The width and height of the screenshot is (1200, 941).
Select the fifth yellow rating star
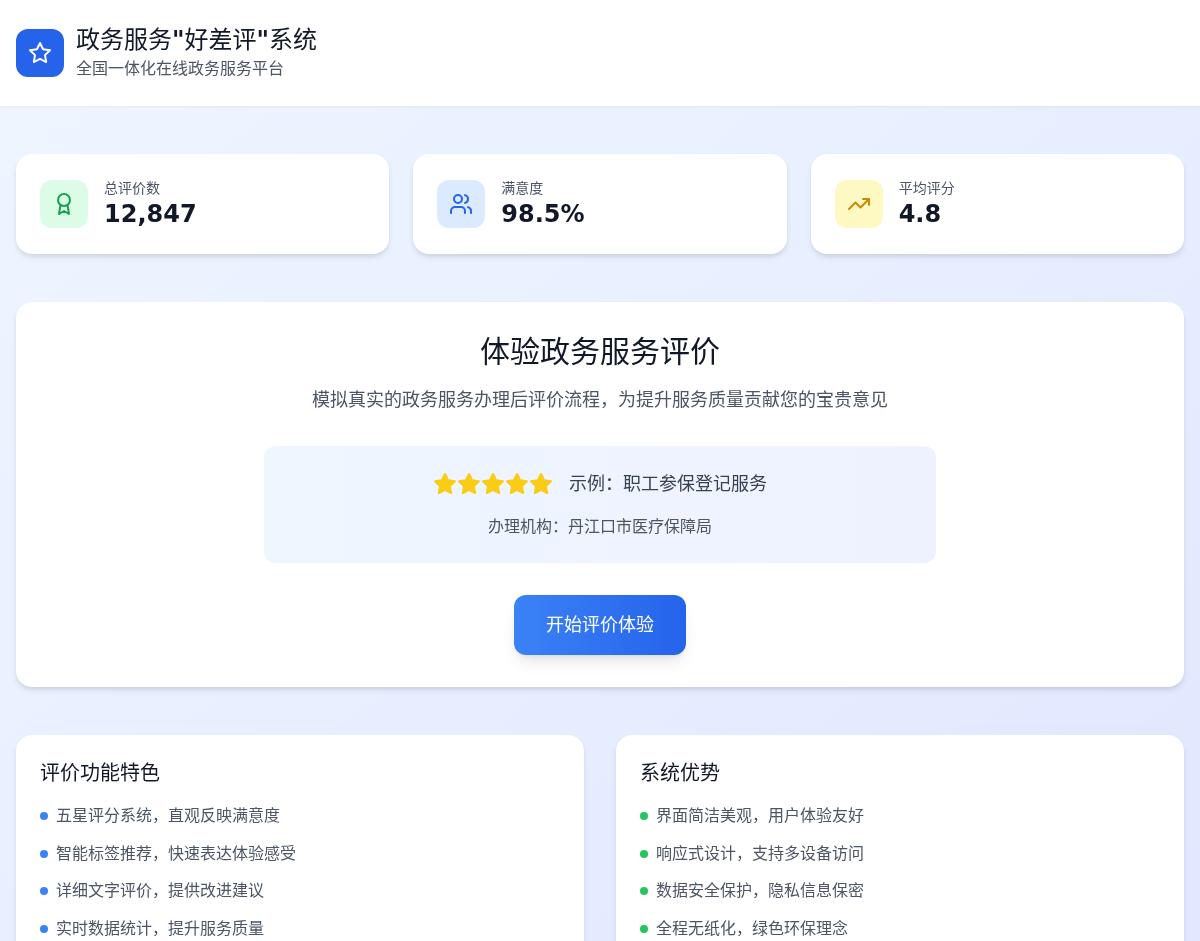[x=541, y=484]
